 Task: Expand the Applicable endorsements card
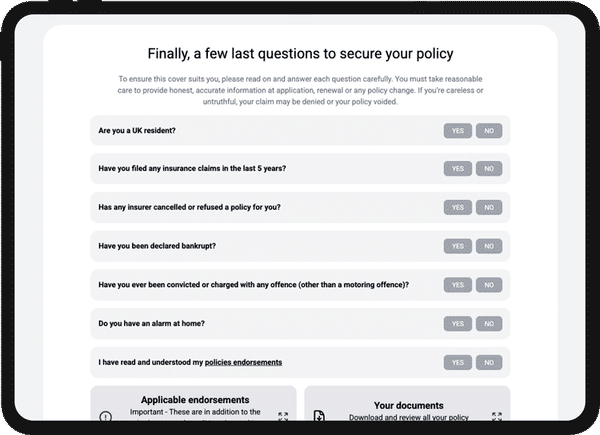(282, 416)
